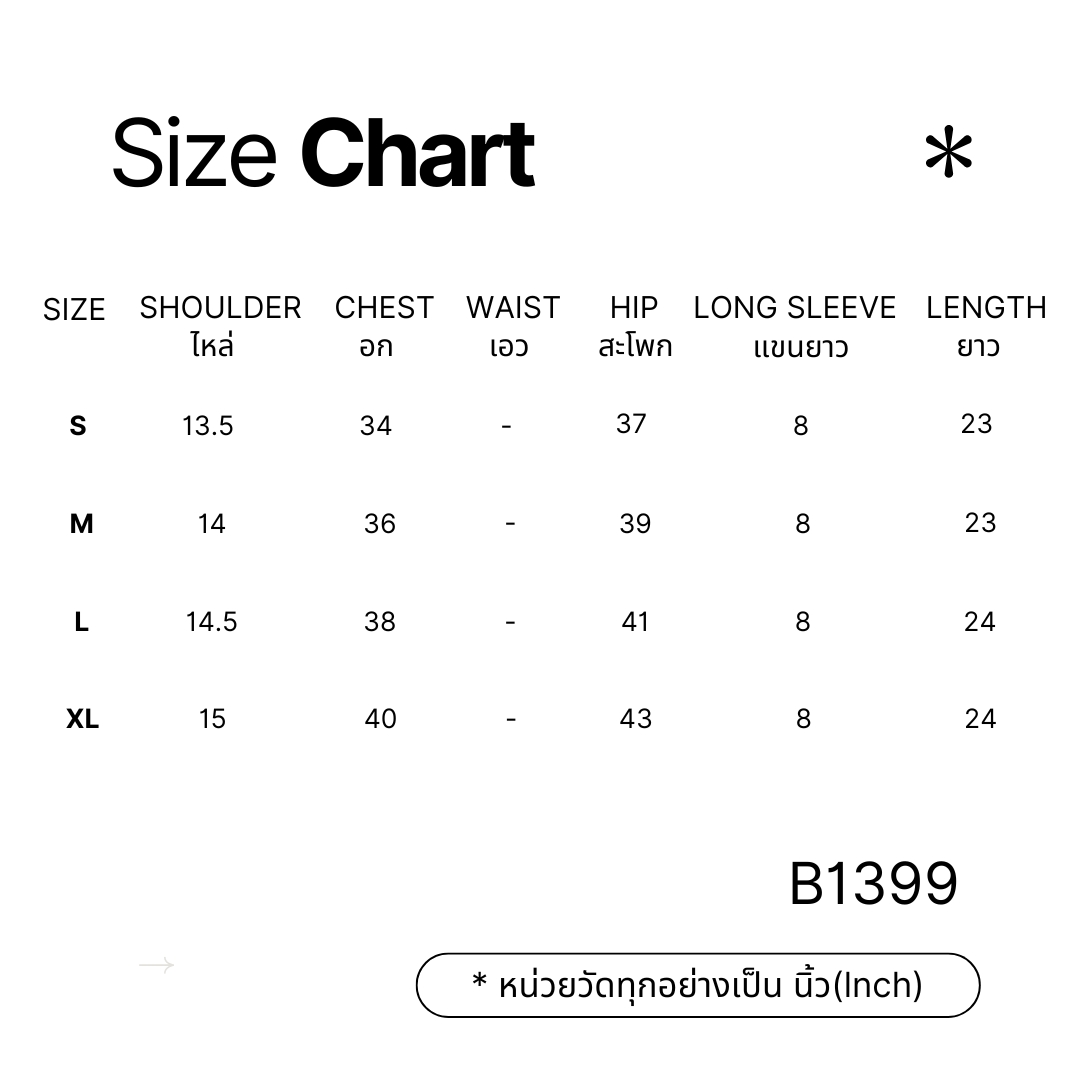Image resolution: width=1080 pixels, height=1080 pixels.
Task: Click the SIZE column header
Action: point(74,310)
